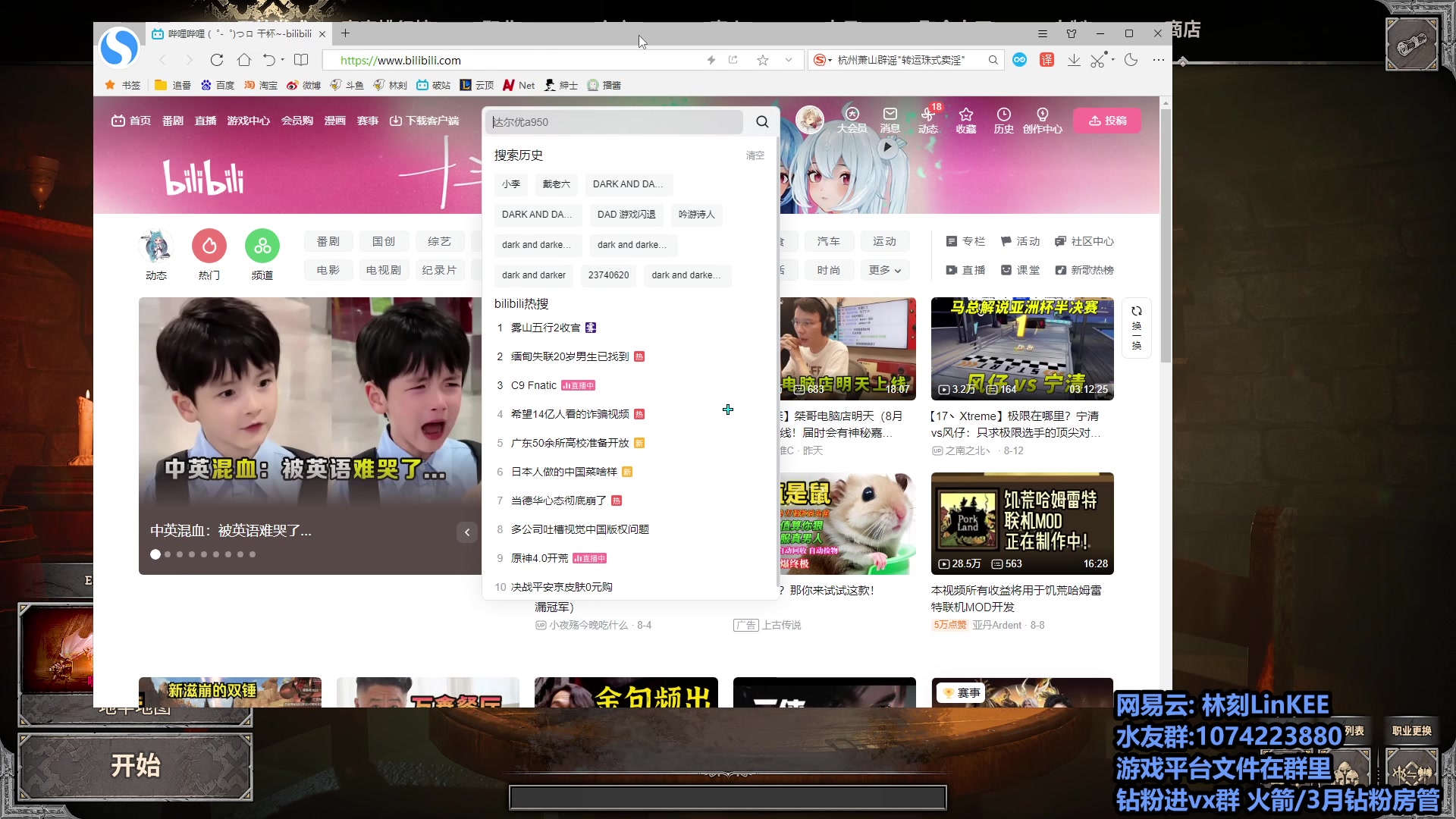Click the carousel previous arrow

pos(467,532)
